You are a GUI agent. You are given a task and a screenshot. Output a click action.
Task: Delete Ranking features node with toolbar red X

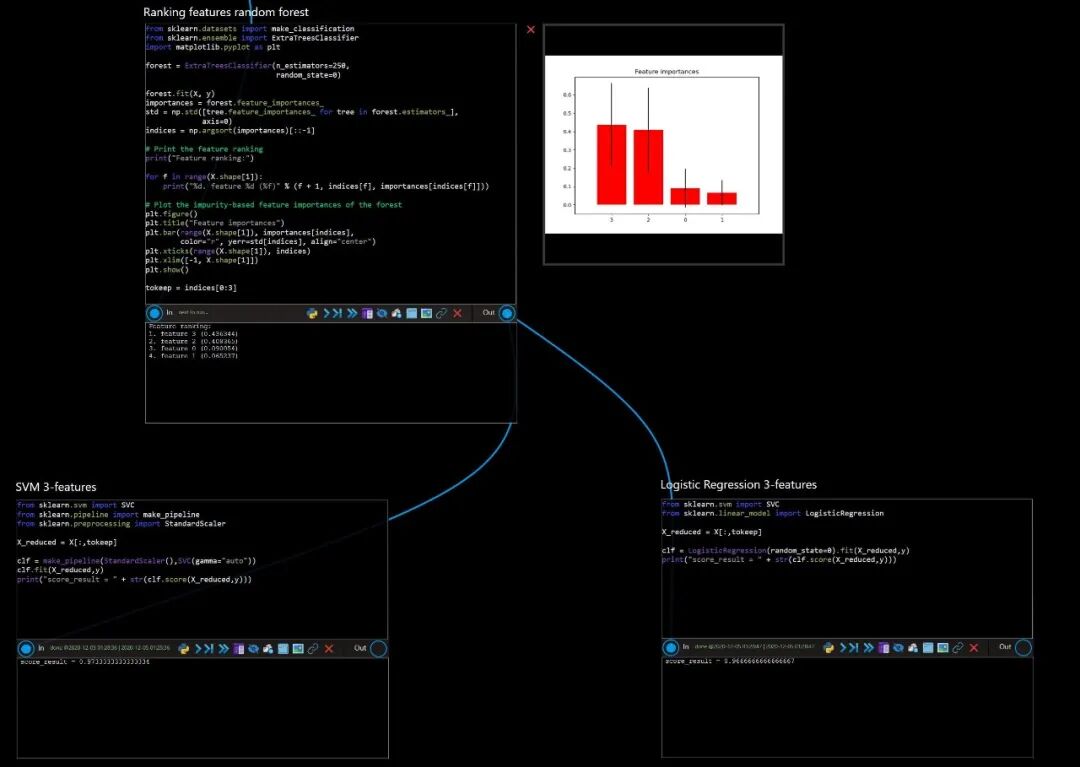(457, 313)
